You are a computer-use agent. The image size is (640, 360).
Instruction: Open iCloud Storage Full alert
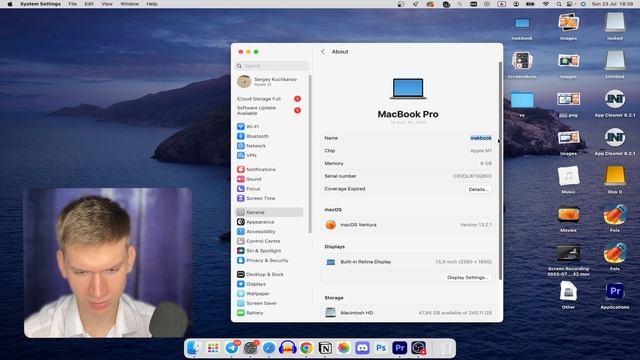tap(269, 99)
